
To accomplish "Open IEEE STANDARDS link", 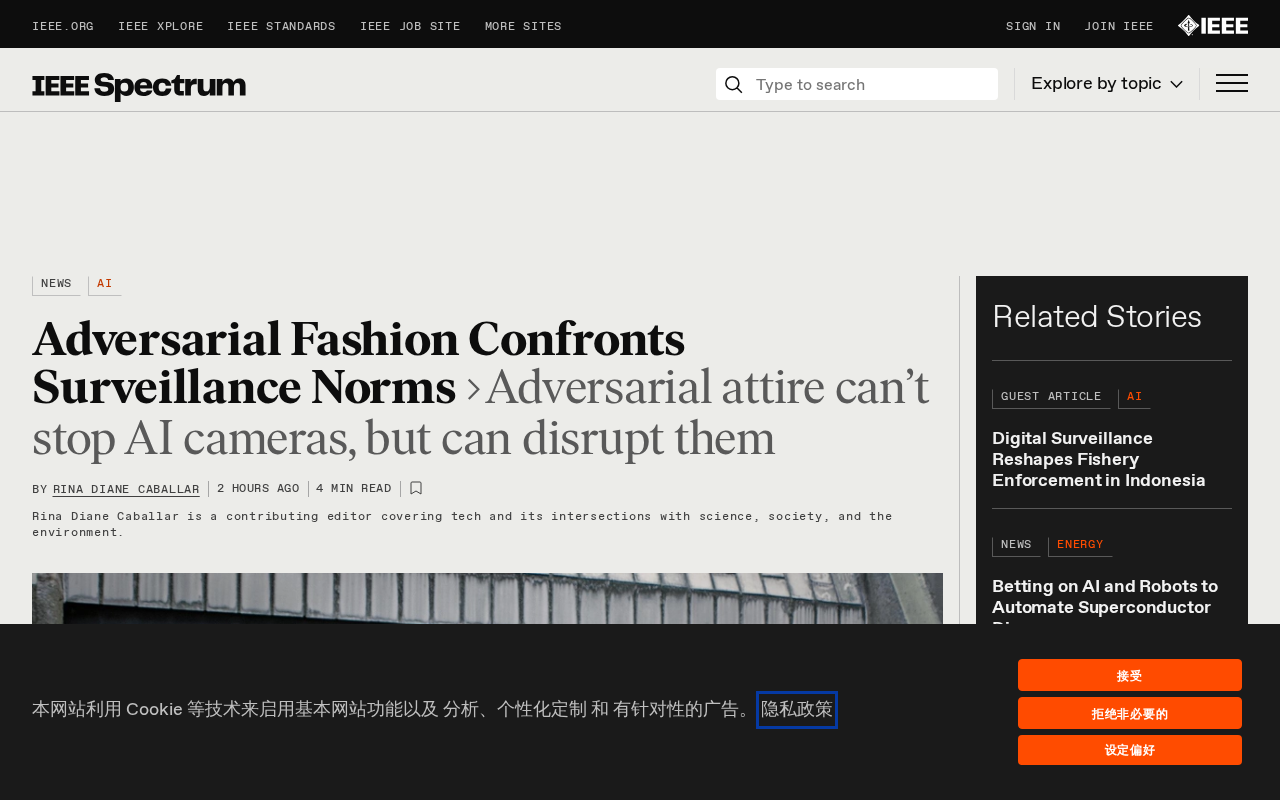I will coord(281,27).
